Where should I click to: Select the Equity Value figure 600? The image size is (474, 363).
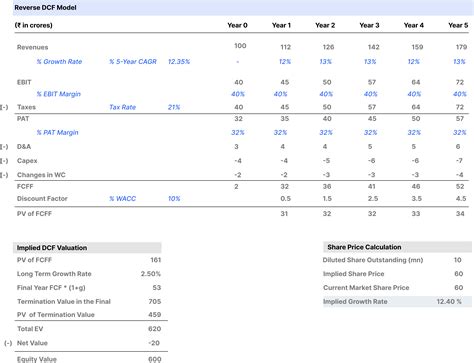(x=155, y=359)
